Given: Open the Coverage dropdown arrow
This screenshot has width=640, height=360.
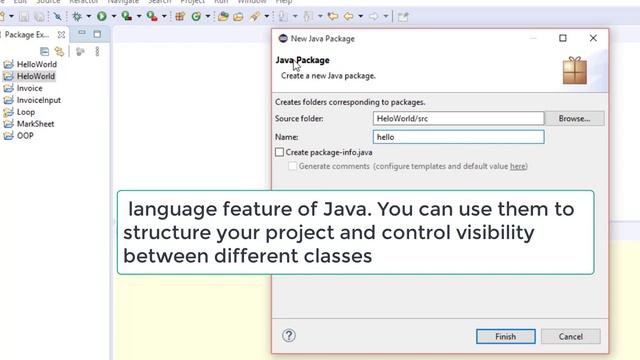Looking at the screenshot, I should point(139,16).
